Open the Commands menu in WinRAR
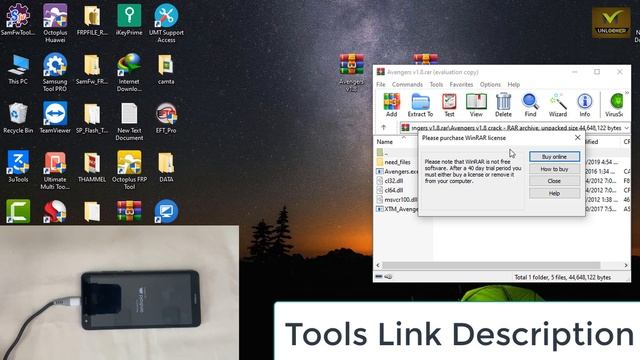This screenshot has width=640, height=360. 407,84
